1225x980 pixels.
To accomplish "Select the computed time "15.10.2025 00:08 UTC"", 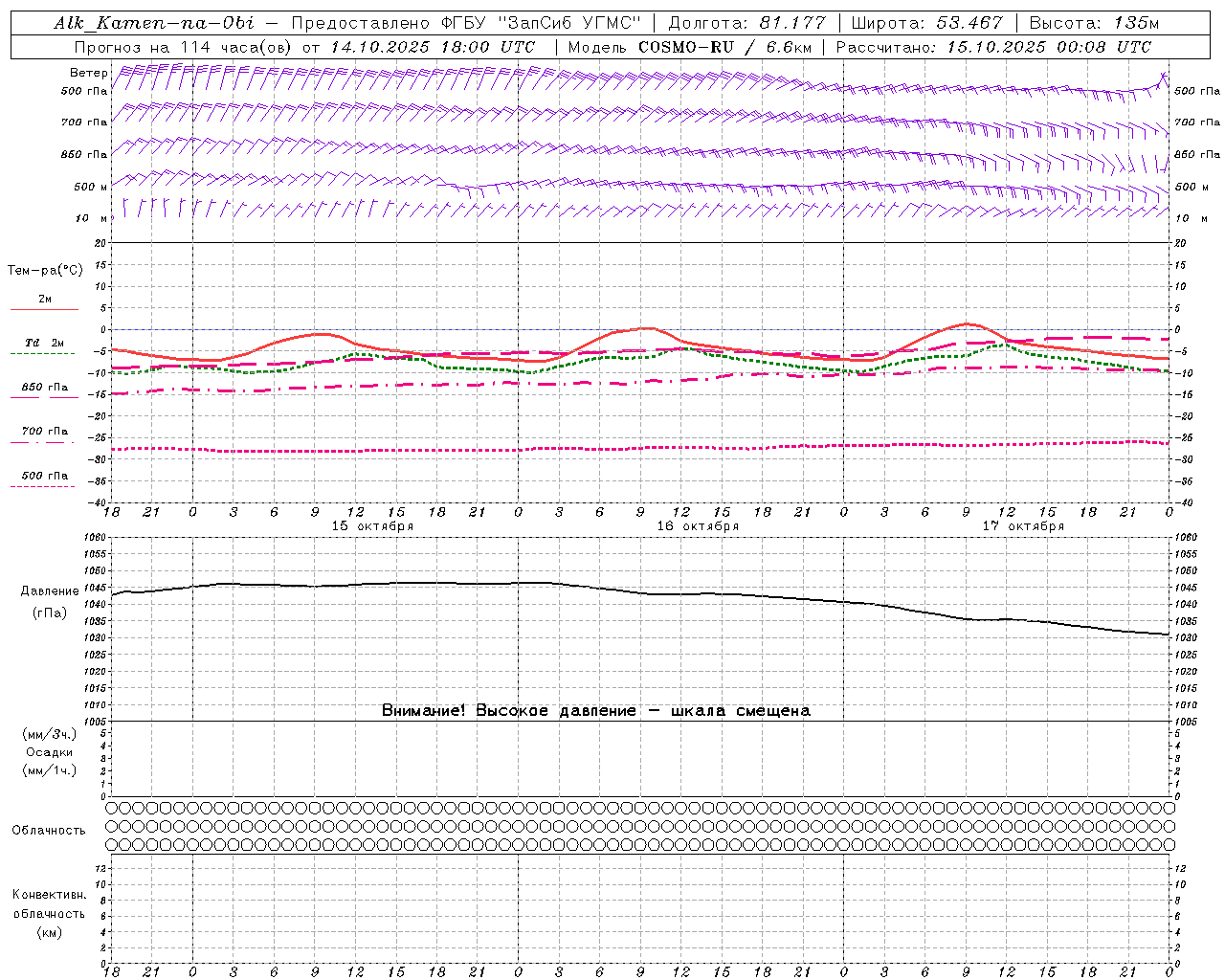I will (1049, 47).
